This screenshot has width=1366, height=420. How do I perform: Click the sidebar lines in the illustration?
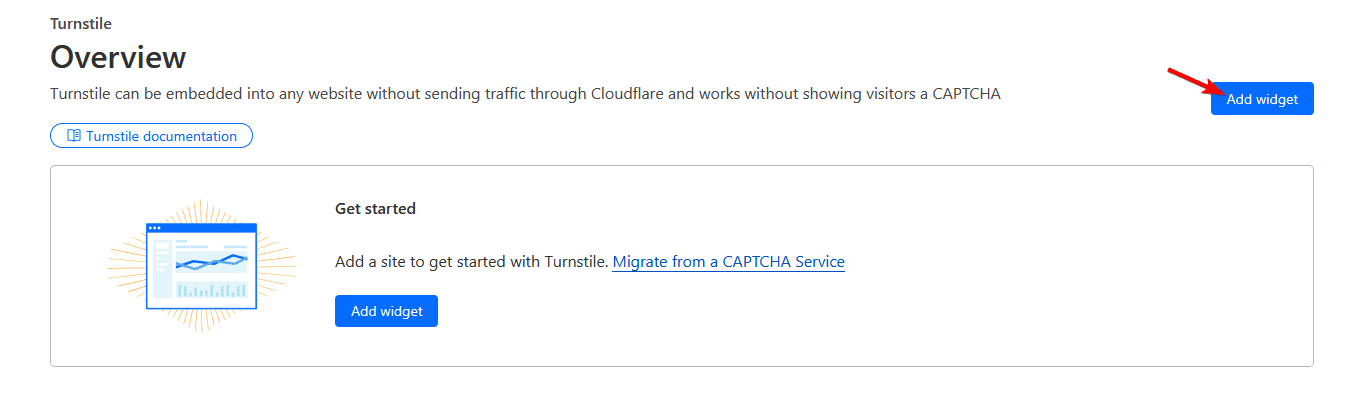tap(160, 262)
